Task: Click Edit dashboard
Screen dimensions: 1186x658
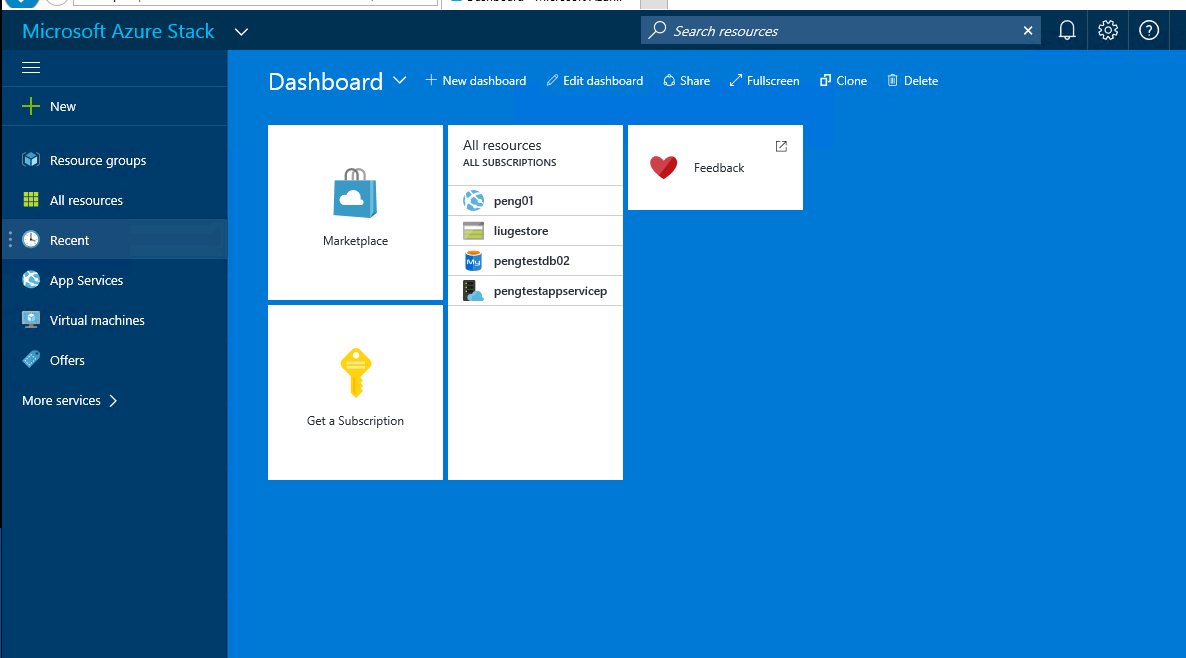Action: (x=595, y=80)
